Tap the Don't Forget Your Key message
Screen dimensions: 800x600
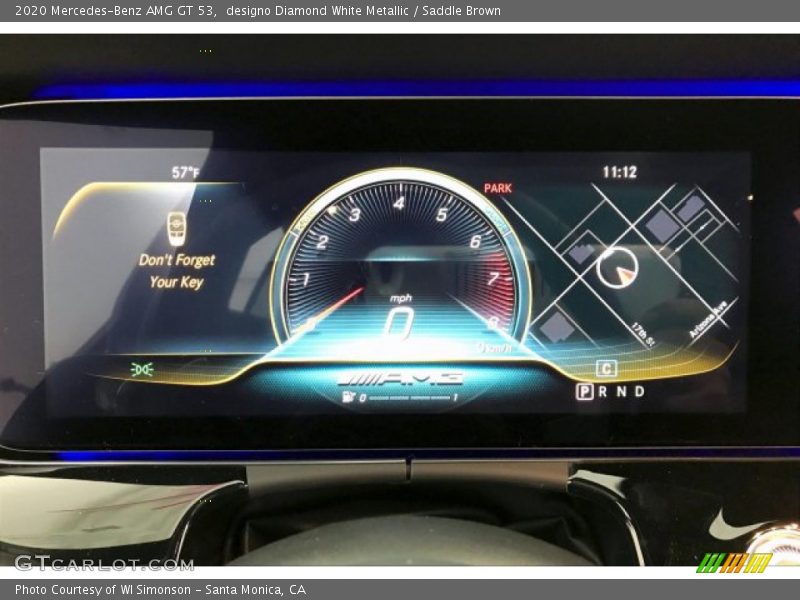[177, 271]
